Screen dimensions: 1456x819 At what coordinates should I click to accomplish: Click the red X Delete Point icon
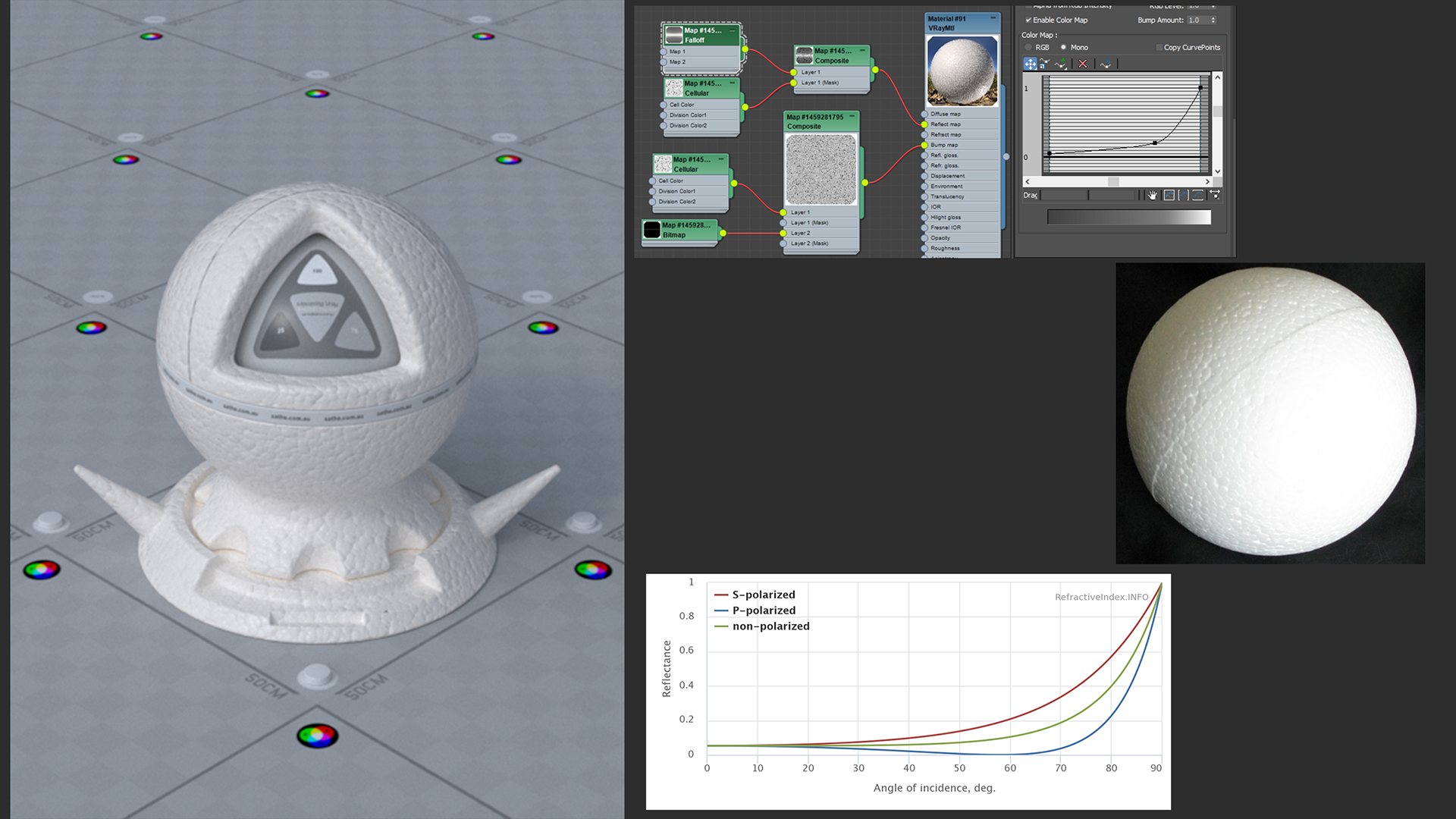[x=1083, y=64]
